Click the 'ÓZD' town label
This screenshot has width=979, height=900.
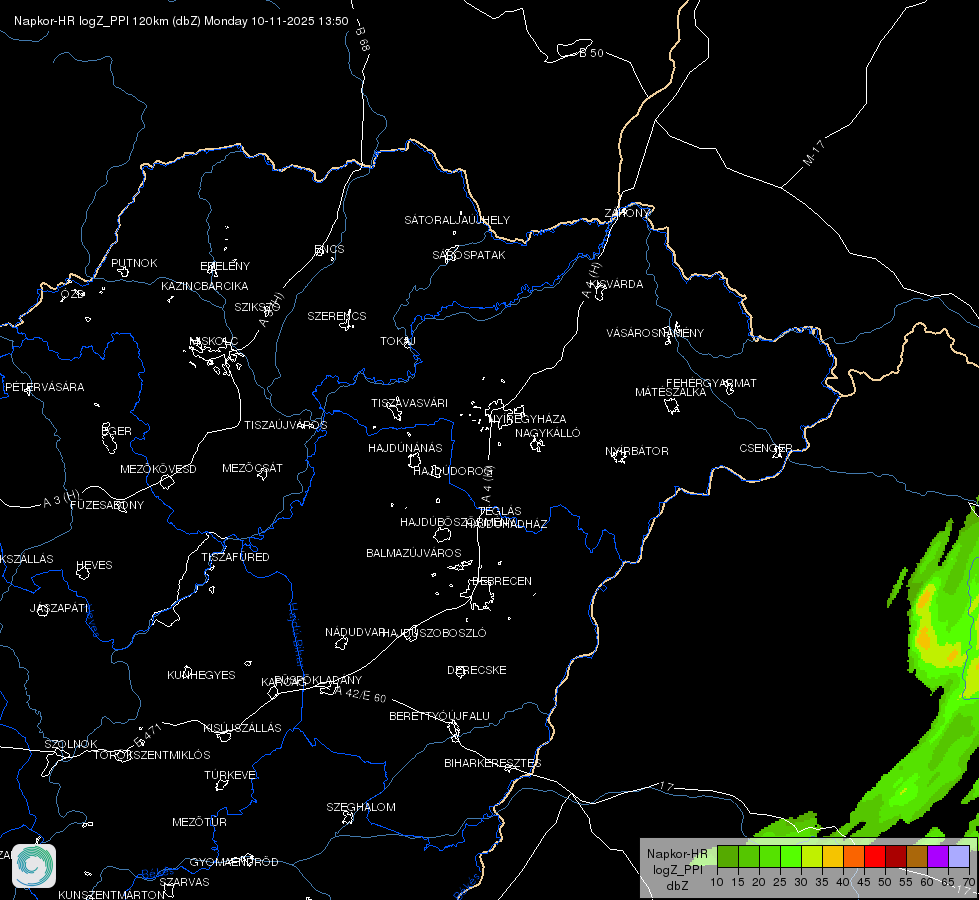point(72,294)
